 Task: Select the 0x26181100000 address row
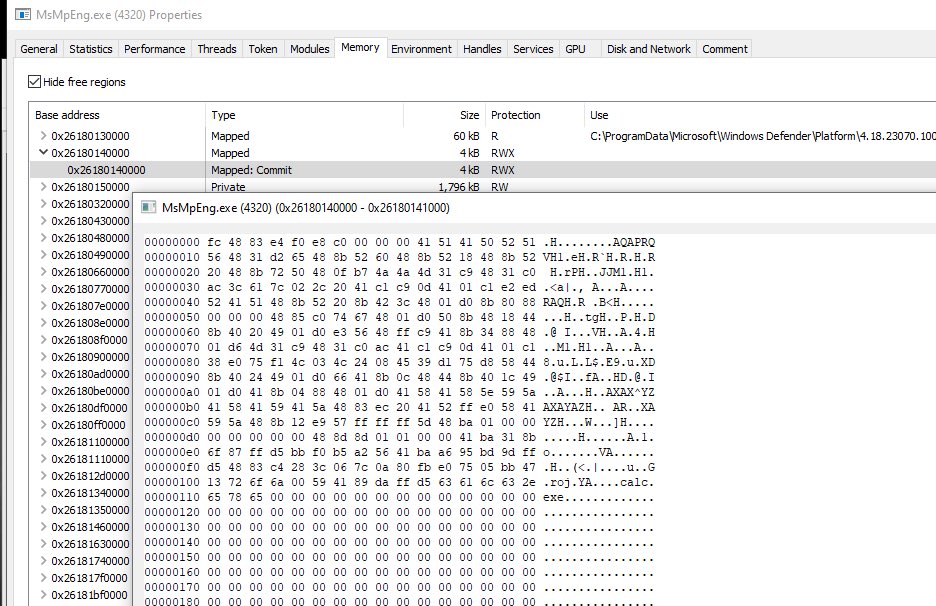pos(90,442)
